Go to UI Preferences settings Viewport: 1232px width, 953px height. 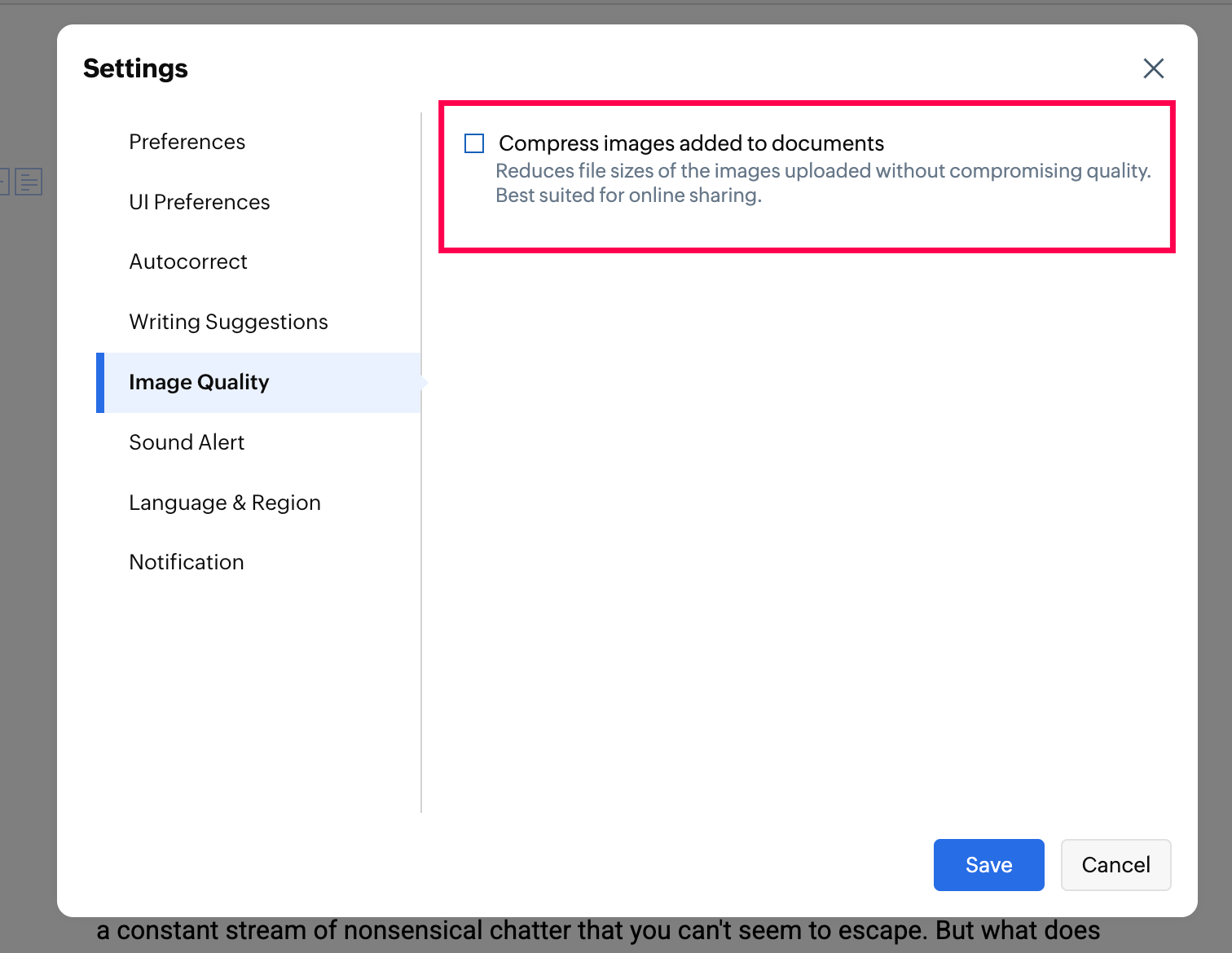(x=199, y=202)
